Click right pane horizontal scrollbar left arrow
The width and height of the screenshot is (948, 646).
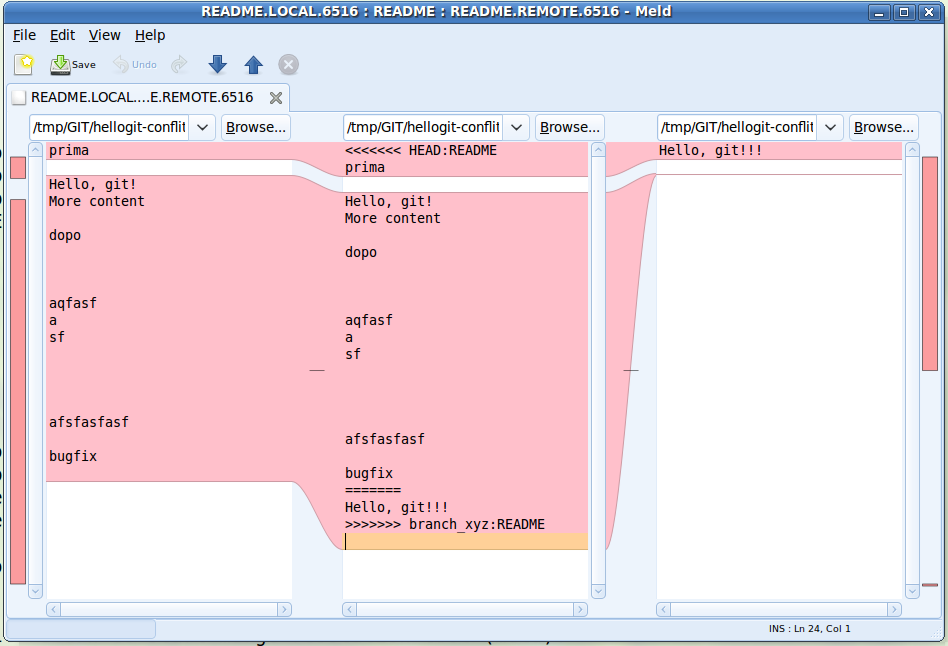(x=663, y=609)
